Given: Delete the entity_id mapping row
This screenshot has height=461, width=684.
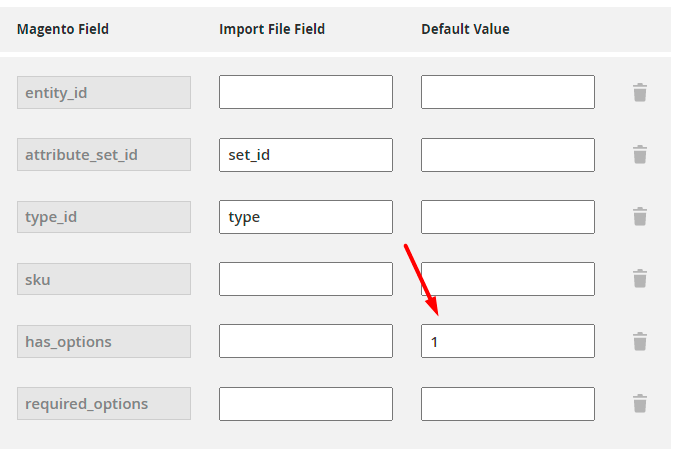Looking at the screenshot, I should tap(640, 93).
